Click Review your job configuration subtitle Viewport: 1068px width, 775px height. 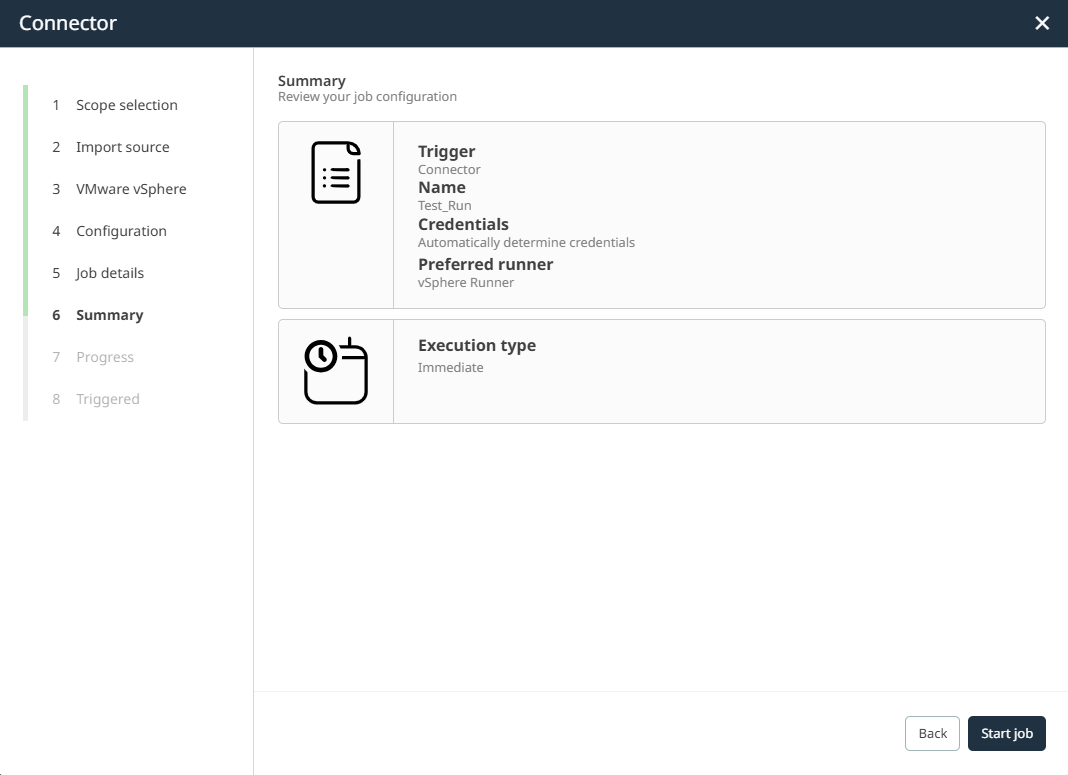coord(367,97)
